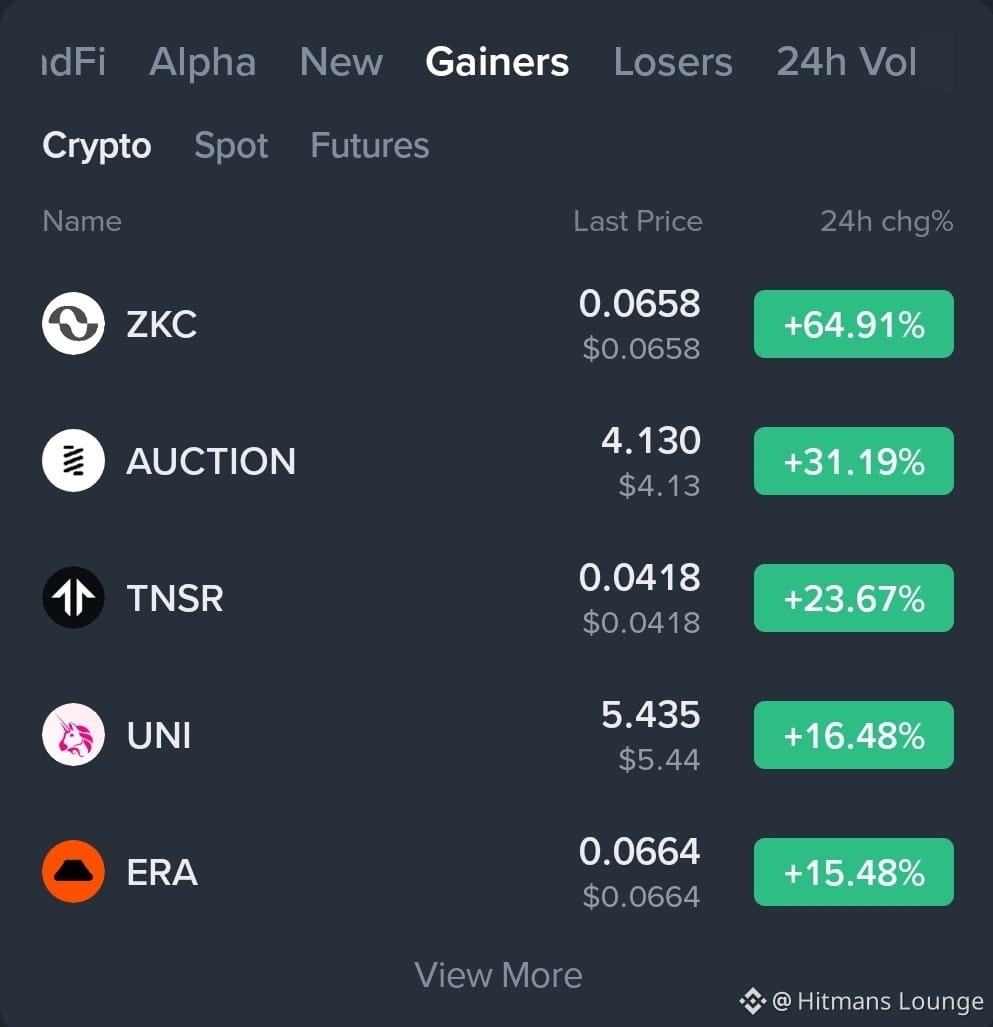Click the Binance logo in the watermark
Screen dimensions: 993x1027
click(x=753, y=1001)
